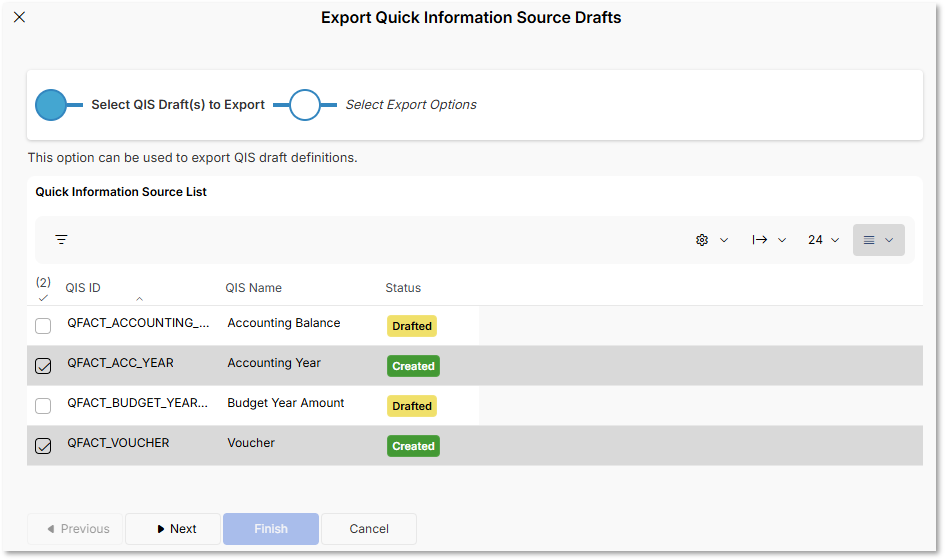Click the Drafted badge for Budget Year Amount

[412, 406]
